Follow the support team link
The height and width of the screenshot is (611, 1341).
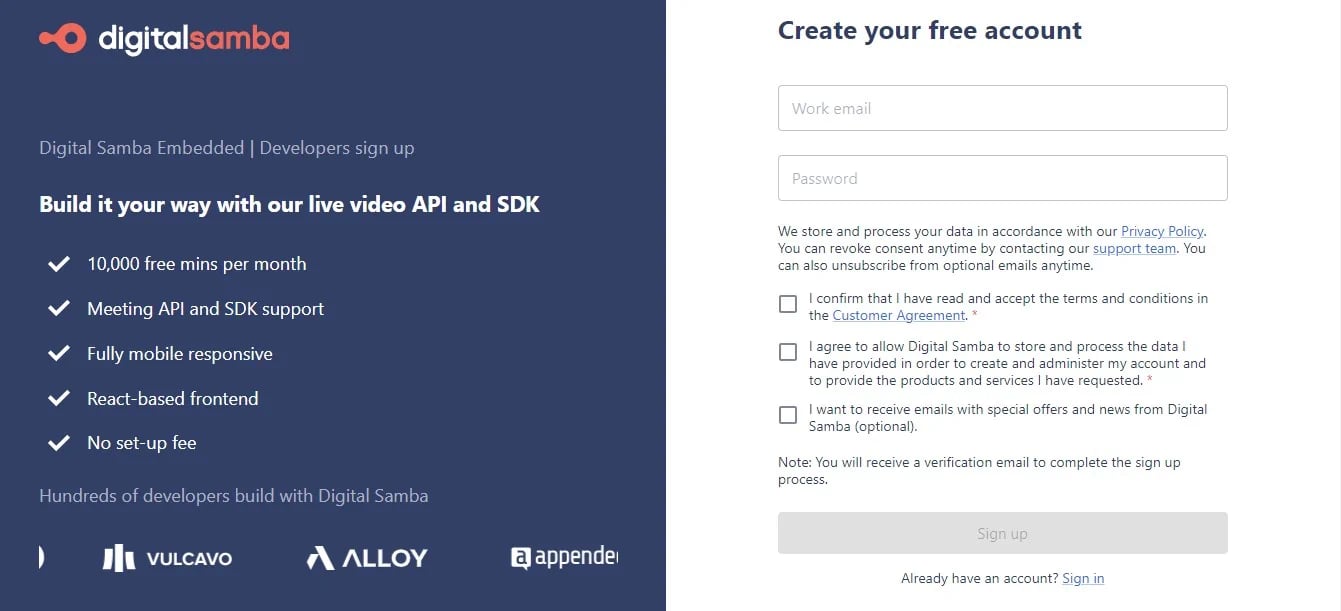tap(1134, 248)
